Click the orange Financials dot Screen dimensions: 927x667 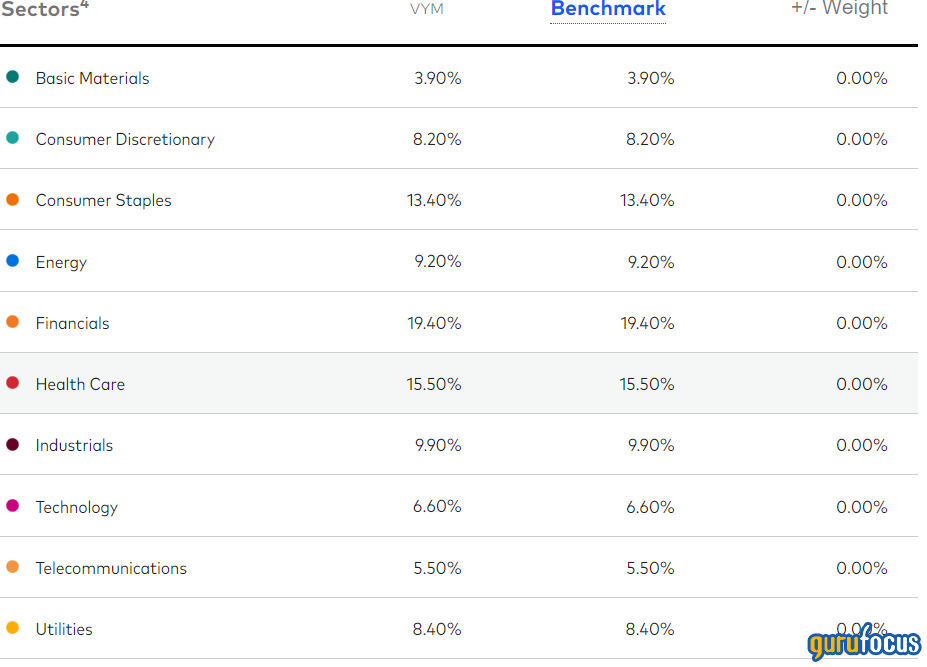[12, 322]
